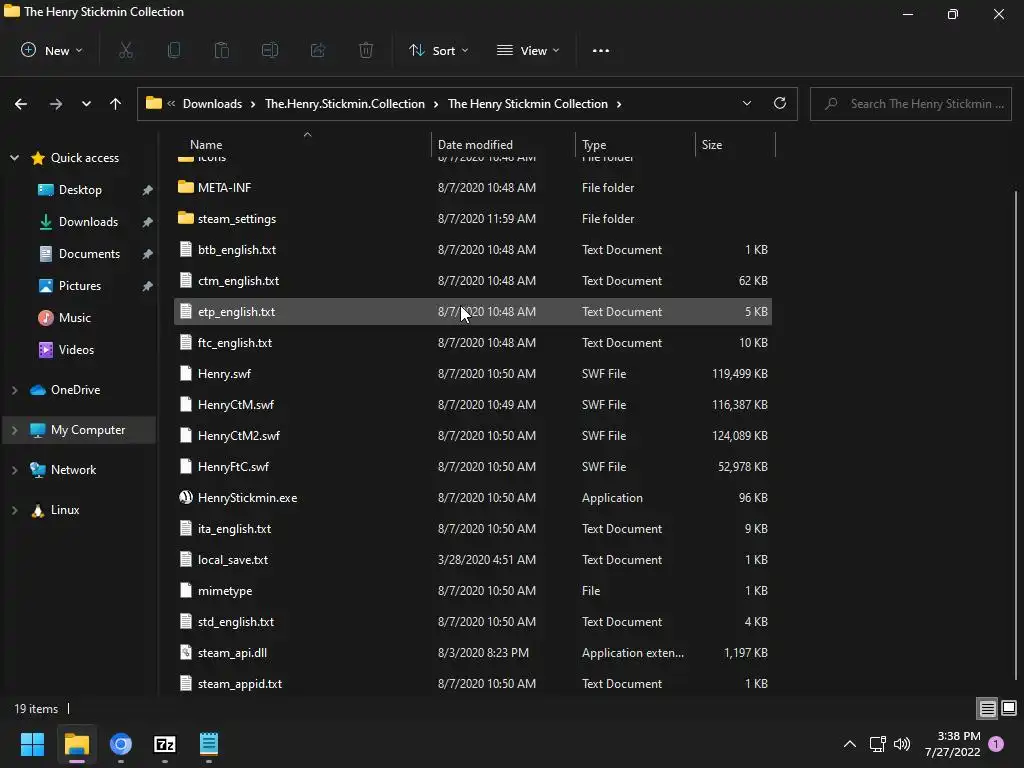Select Documents in the navigation pane

pos(89,254)
